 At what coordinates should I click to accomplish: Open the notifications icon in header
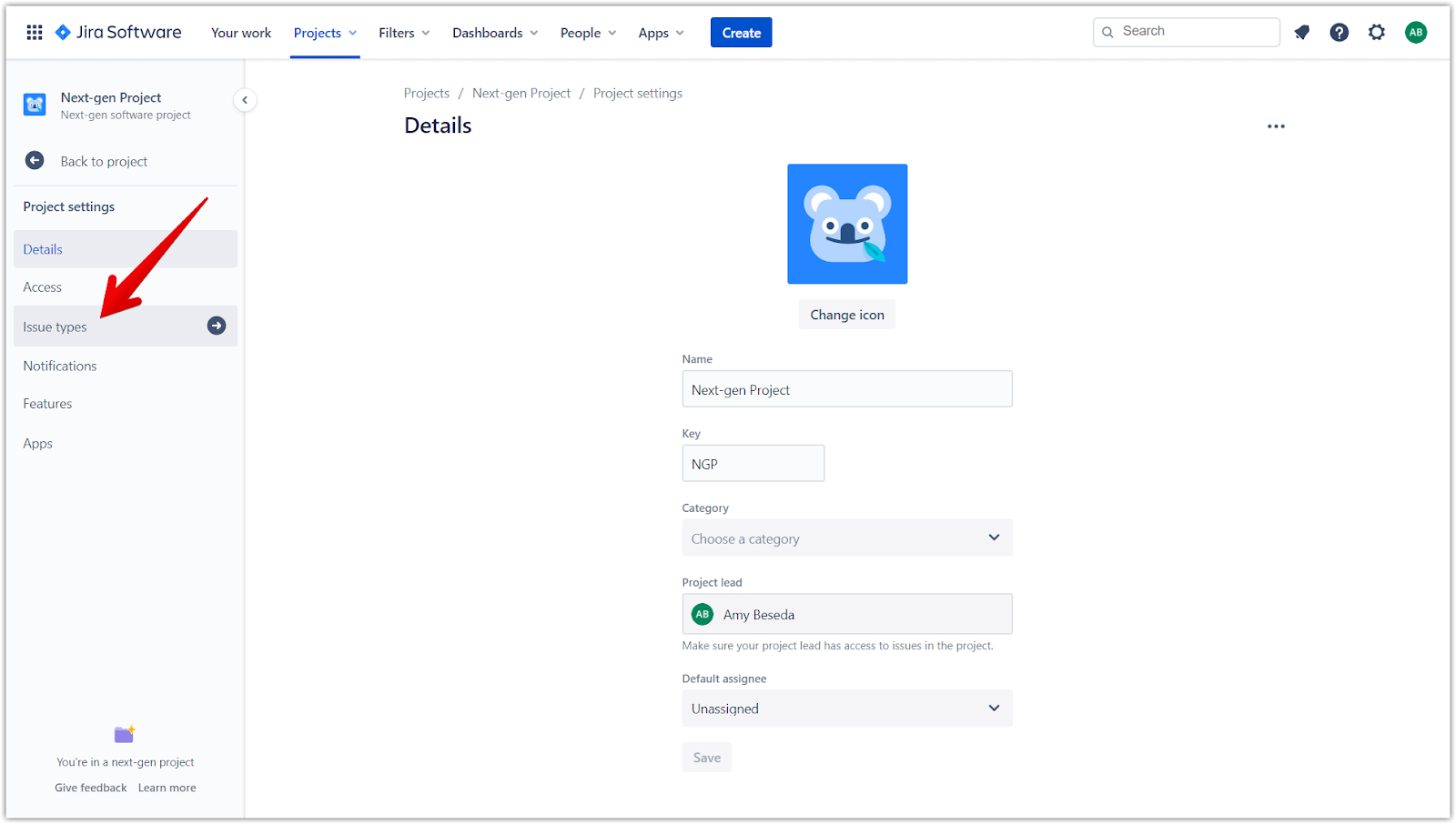pos(1302,33)
